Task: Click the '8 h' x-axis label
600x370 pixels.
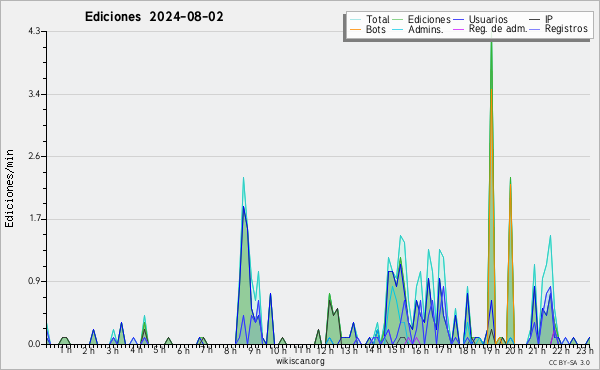Action: 230,351
